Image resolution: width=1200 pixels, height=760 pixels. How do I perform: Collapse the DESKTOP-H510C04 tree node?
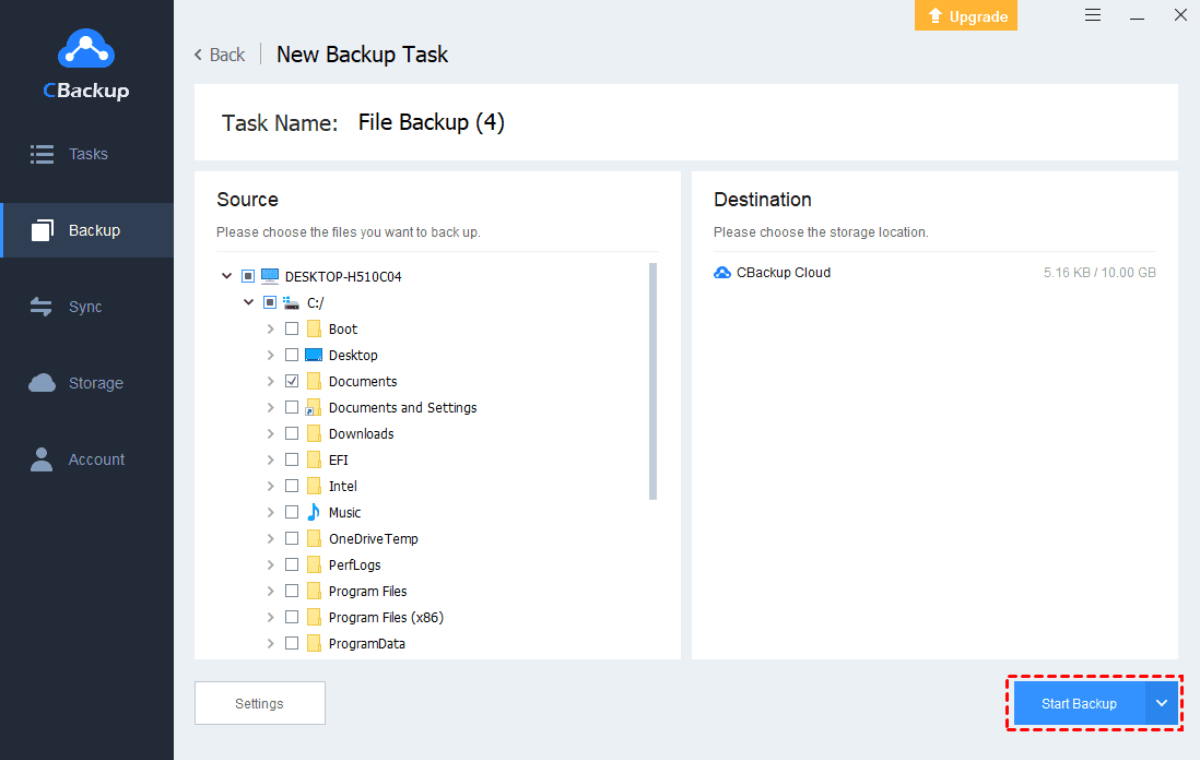(x=226, y=276)
